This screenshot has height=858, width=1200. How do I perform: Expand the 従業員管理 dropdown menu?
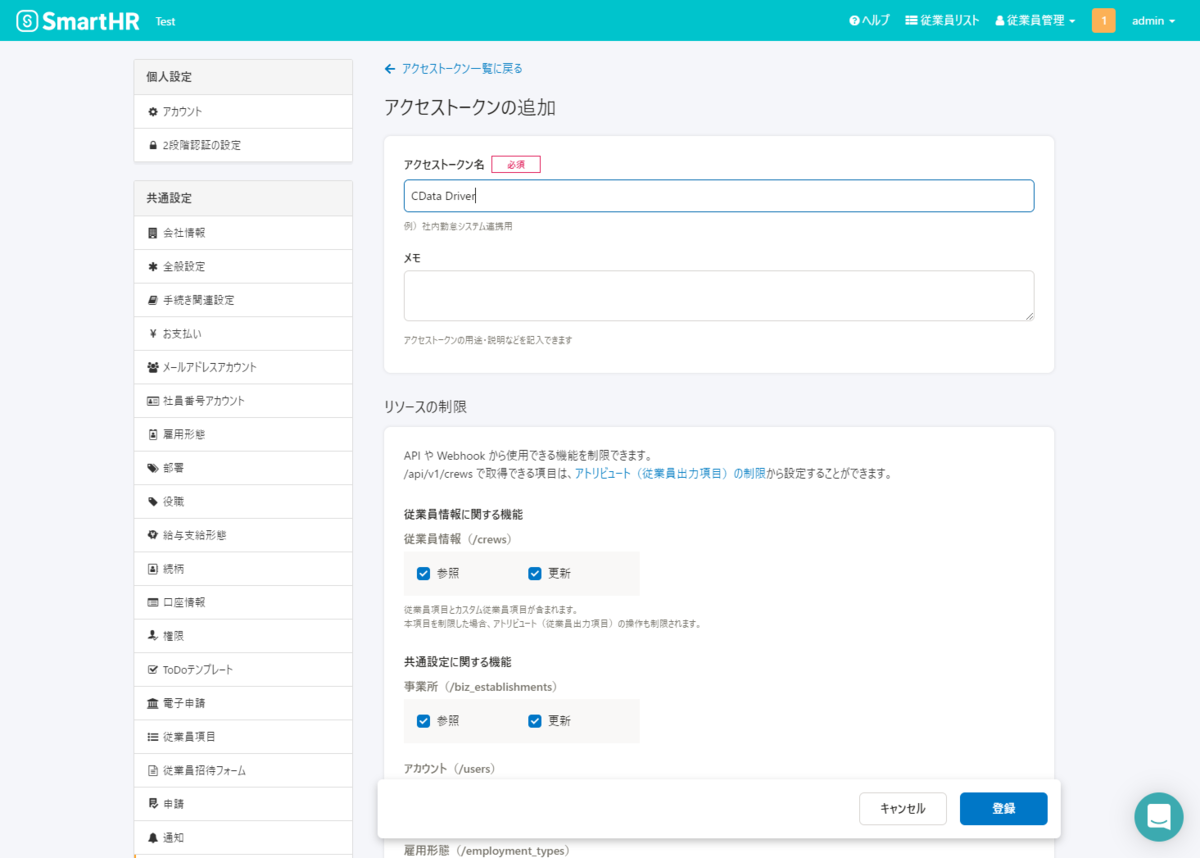point(1035,20)
